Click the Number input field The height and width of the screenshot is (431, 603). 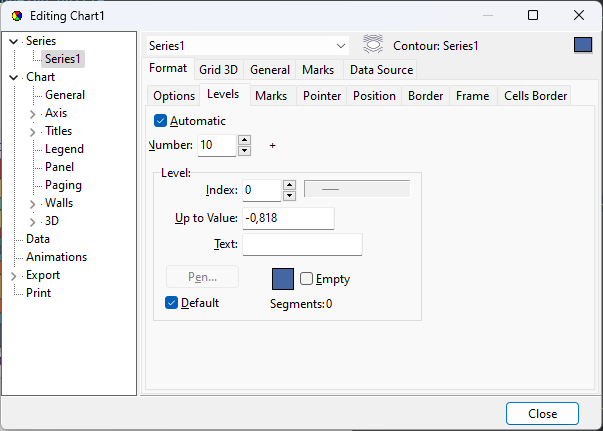(x=217, y=145)
